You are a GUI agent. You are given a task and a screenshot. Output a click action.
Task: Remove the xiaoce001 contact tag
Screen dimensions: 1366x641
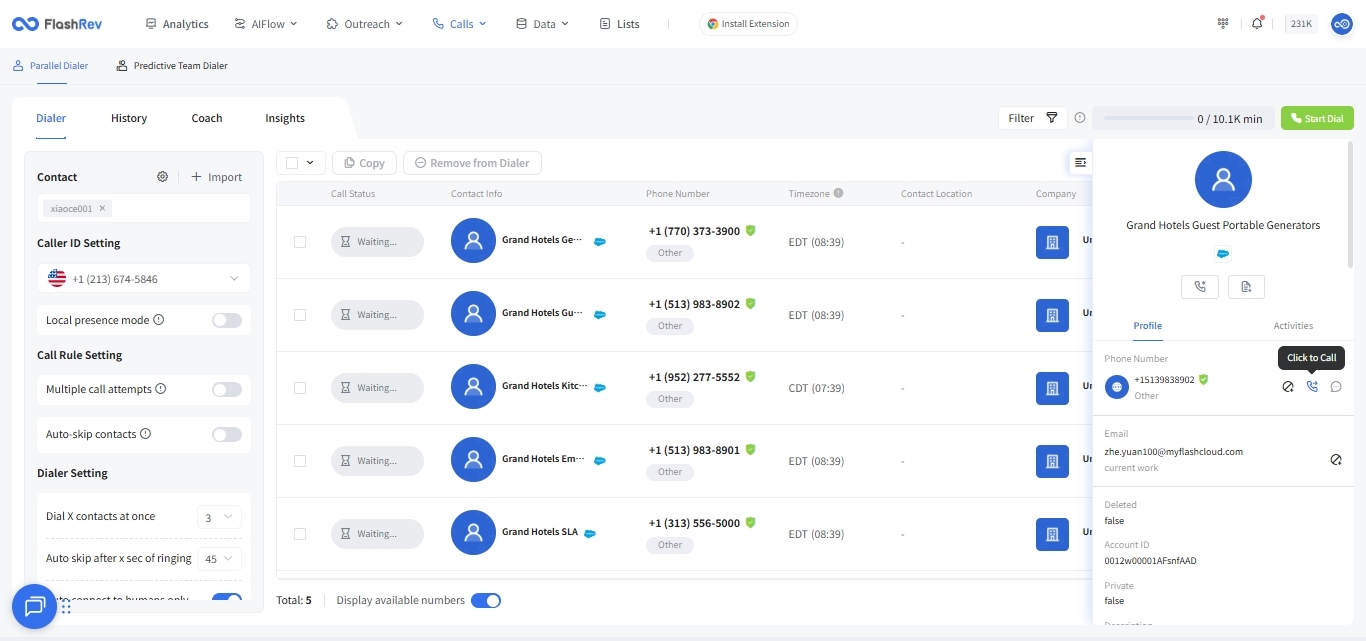pos(102,209)
